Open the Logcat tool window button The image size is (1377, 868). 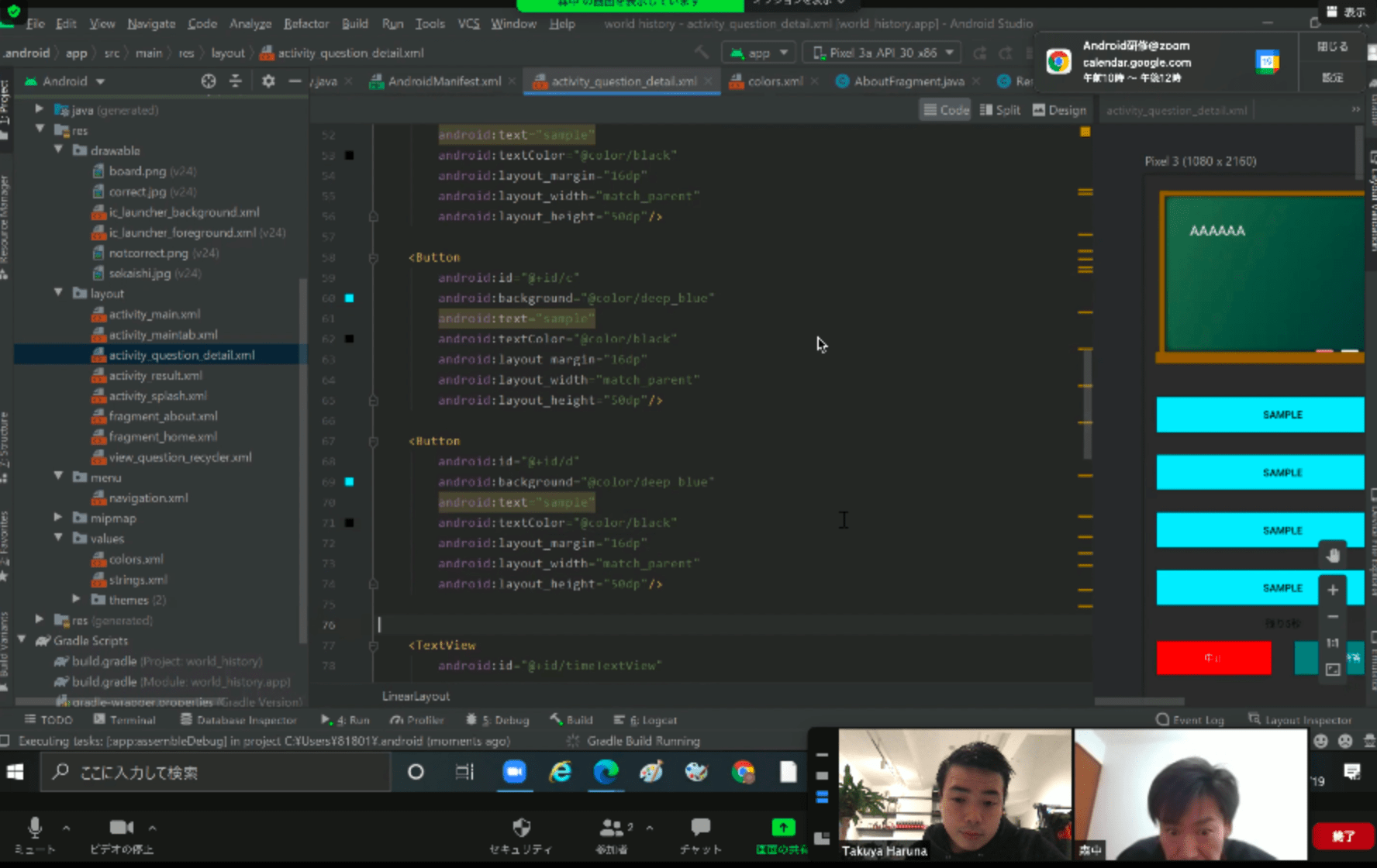pos(645,720)
